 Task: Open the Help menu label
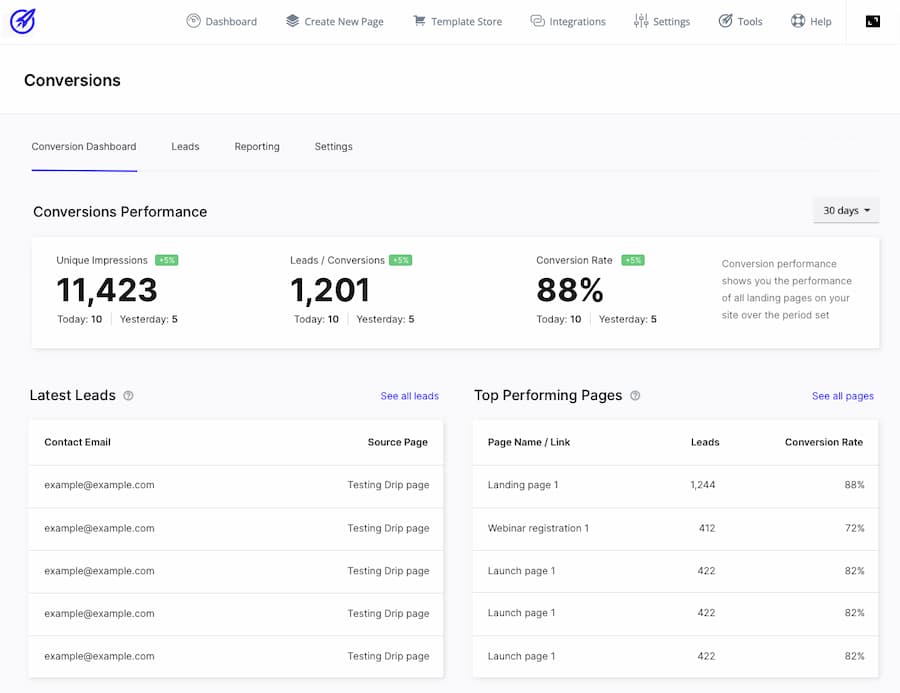tap(821, 22)
